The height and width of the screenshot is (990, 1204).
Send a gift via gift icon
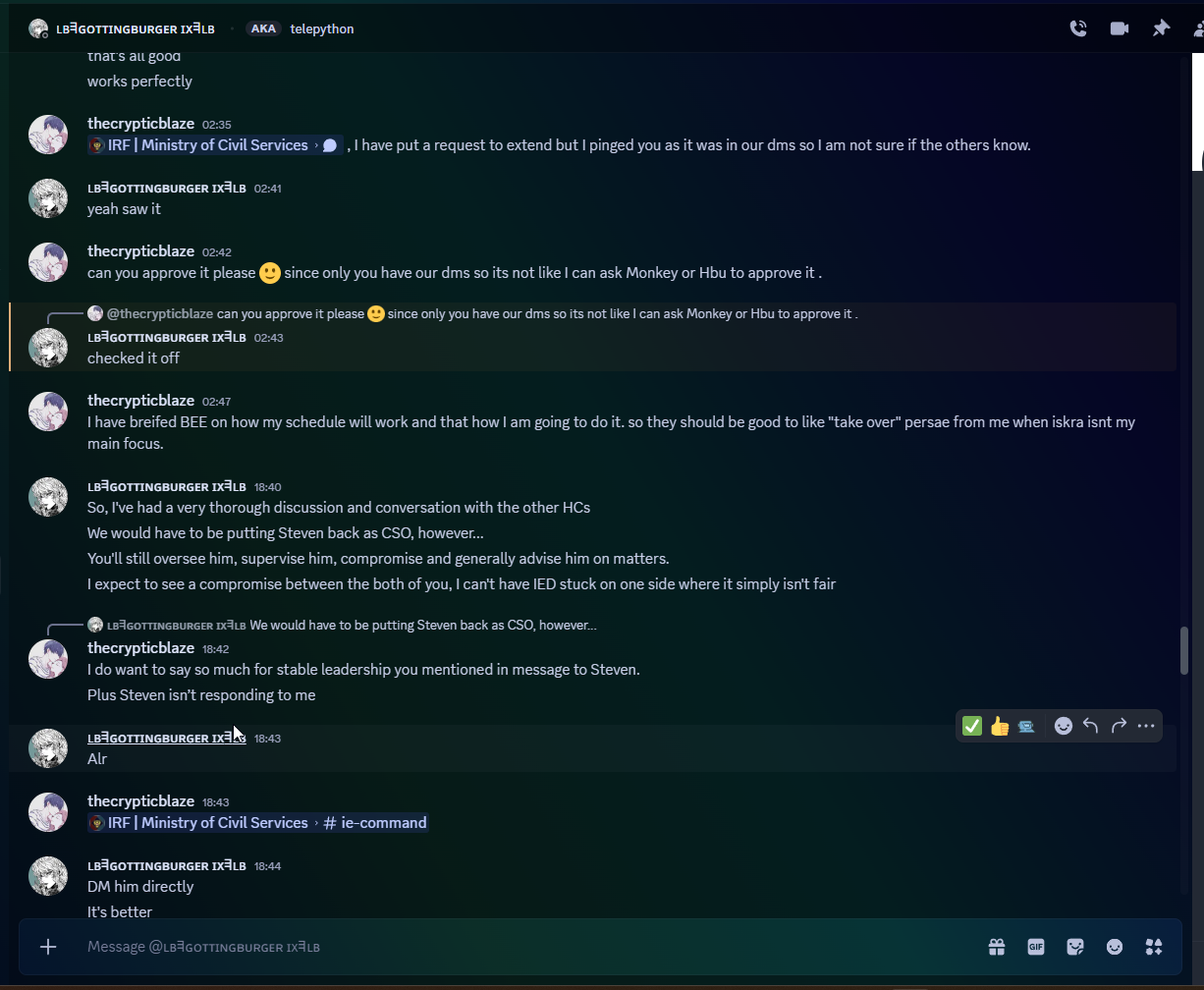(997, 947)
